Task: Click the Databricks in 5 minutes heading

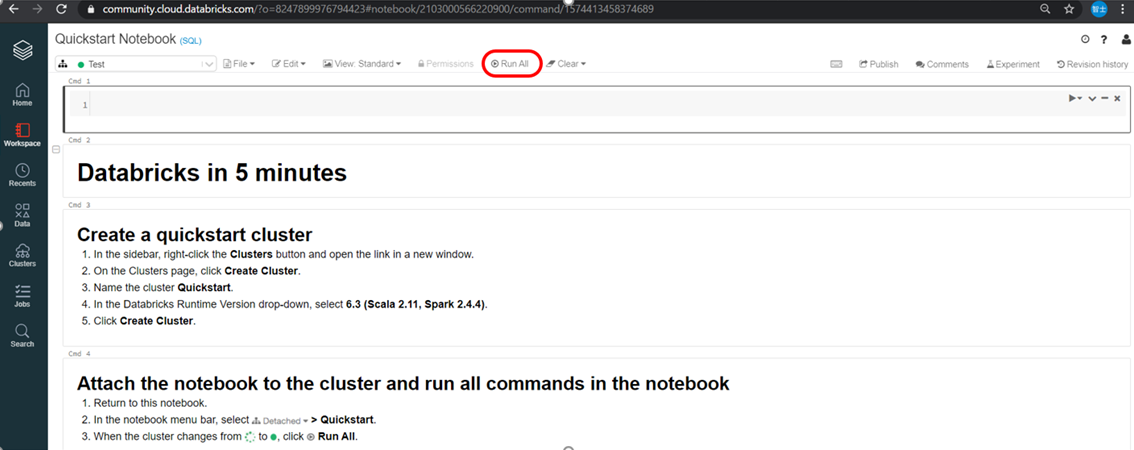Action: pyautogui.click(x=212, y=173)
